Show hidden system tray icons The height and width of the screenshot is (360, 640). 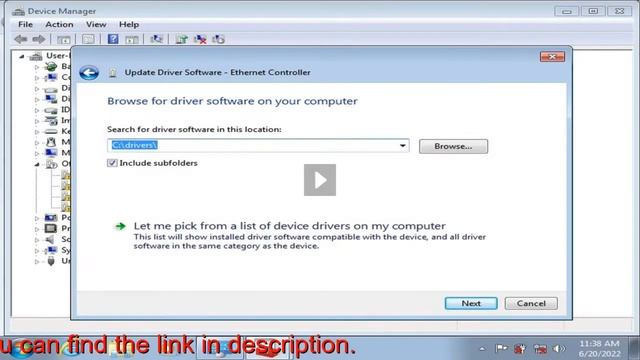(482, 349)
